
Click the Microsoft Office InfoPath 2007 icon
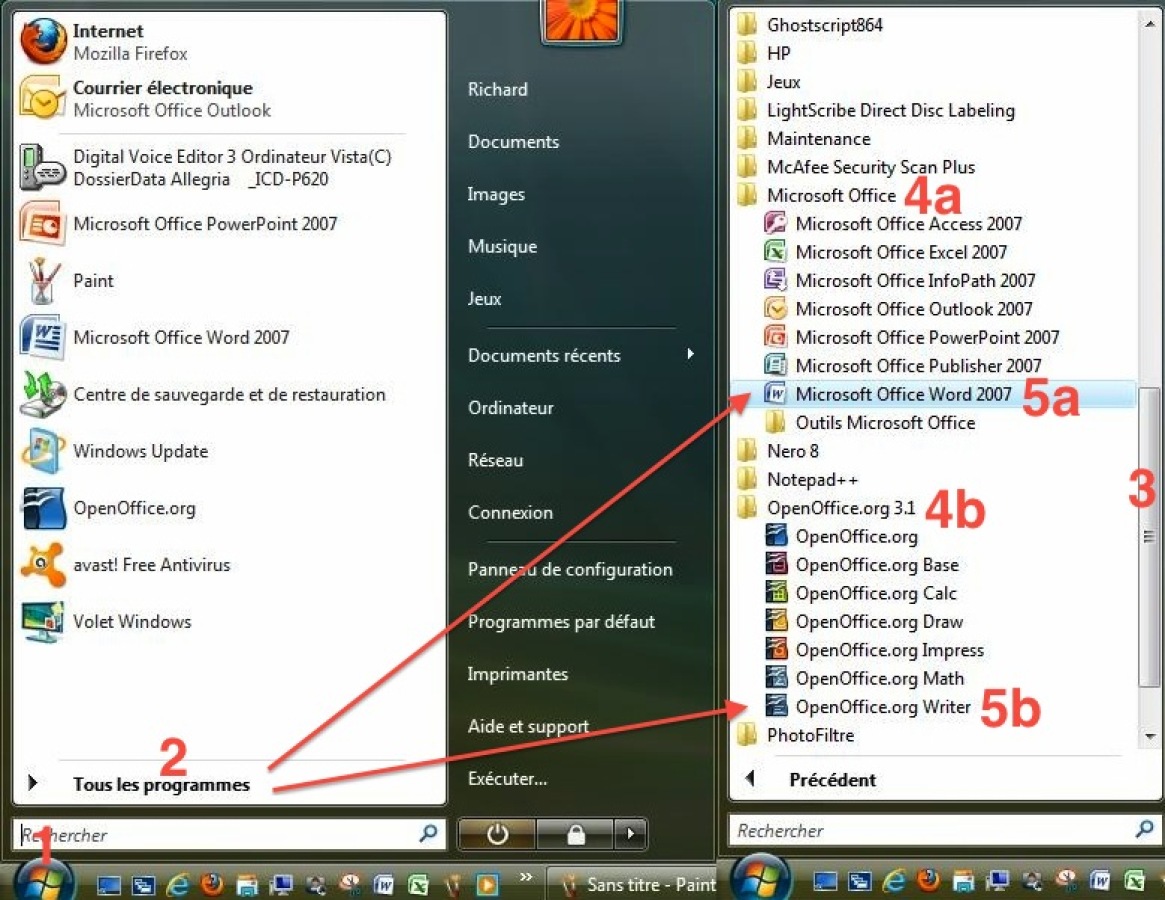(775, 279)
